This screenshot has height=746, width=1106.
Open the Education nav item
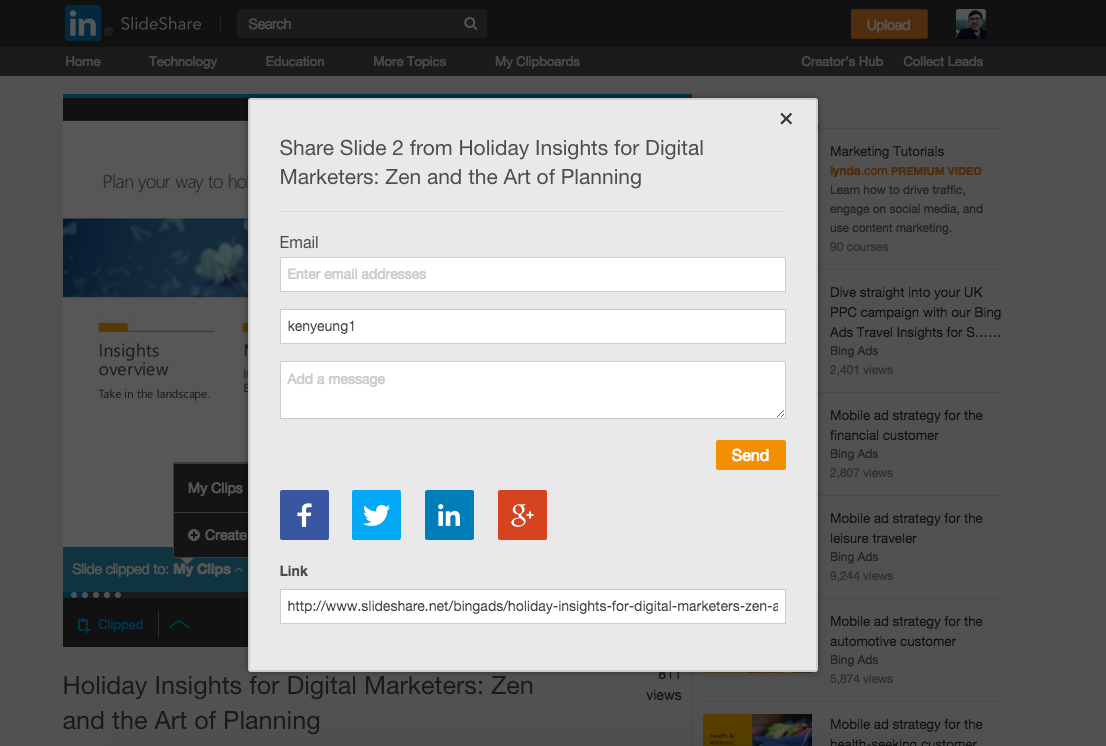coord(295,61)
